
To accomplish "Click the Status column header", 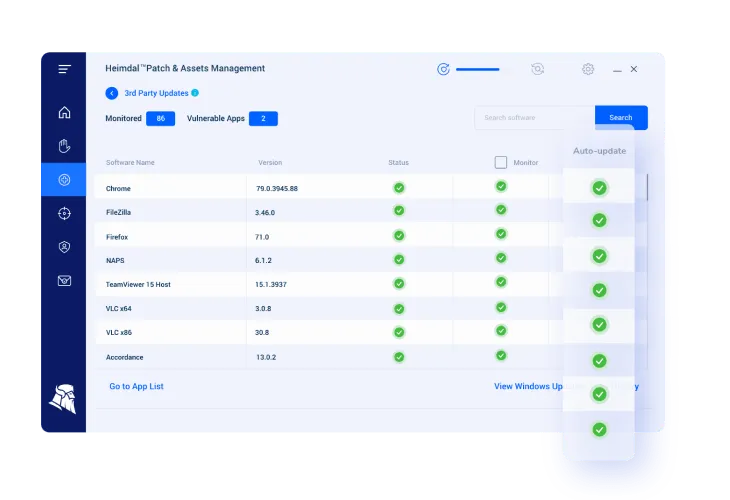I will pyautogui.click(x=399, y=162).
